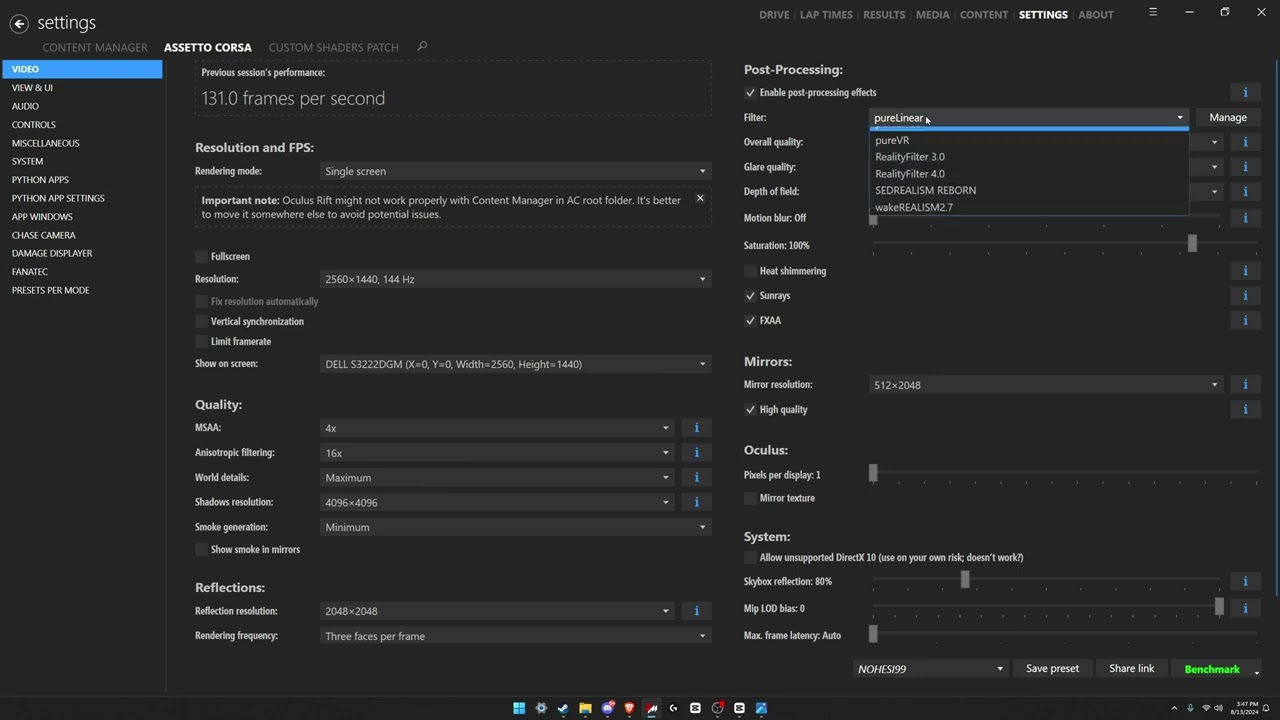Open info for Overall quality

pos(1245,142)
